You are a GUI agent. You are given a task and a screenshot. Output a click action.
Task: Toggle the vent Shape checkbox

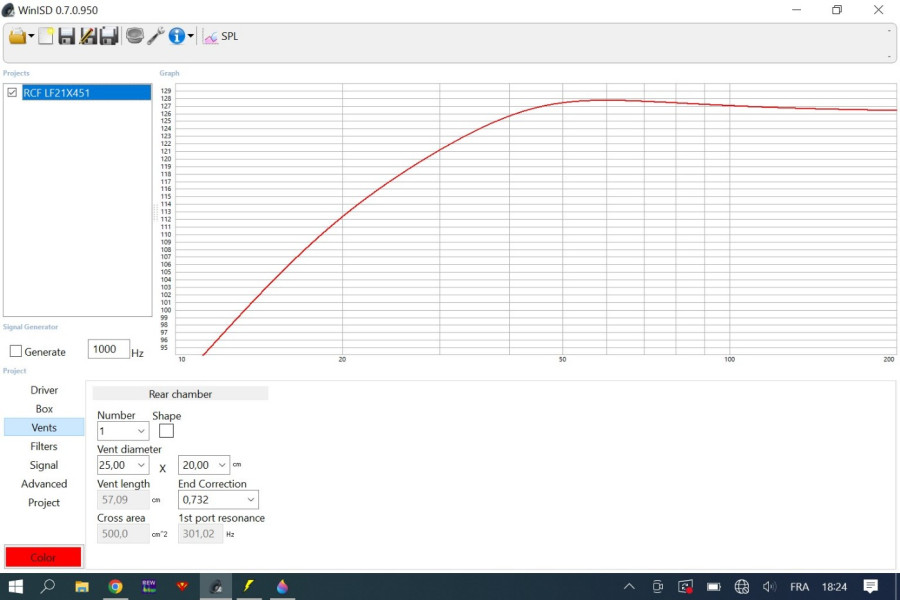pos(166,431)
